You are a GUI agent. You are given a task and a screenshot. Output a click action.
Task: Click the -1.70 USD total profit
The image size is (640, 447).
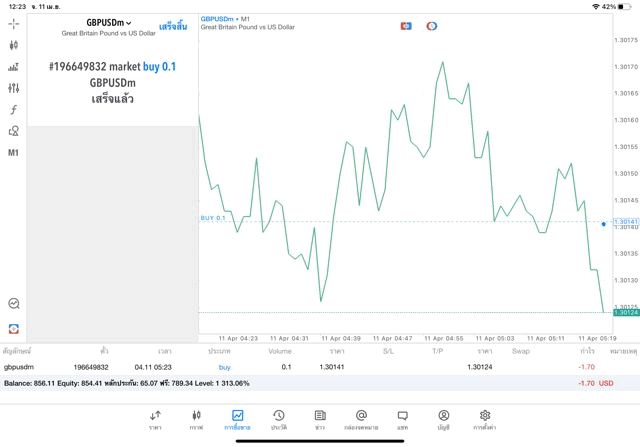point(596,383)
